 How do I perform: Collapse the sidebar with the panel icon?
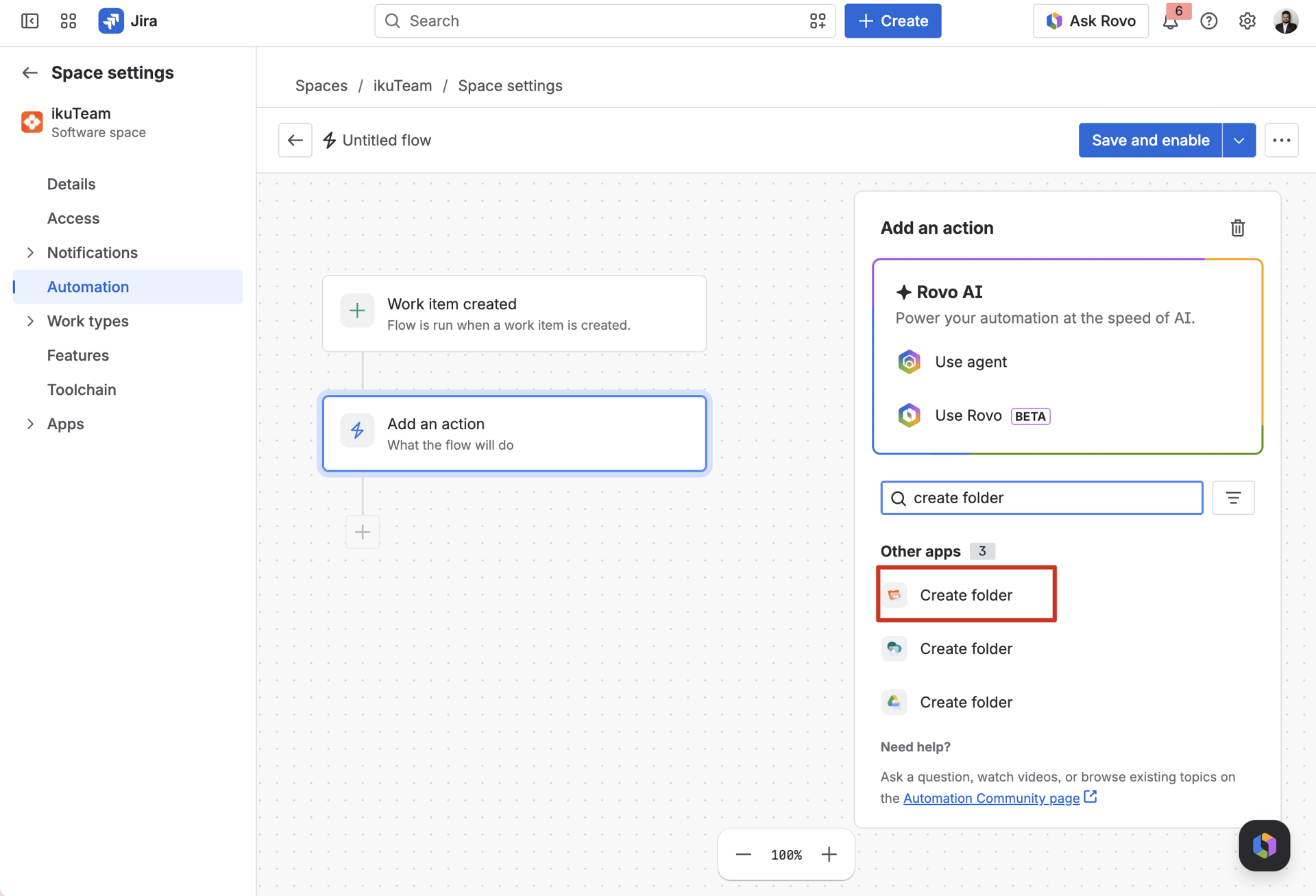click(x=29, y=21)
